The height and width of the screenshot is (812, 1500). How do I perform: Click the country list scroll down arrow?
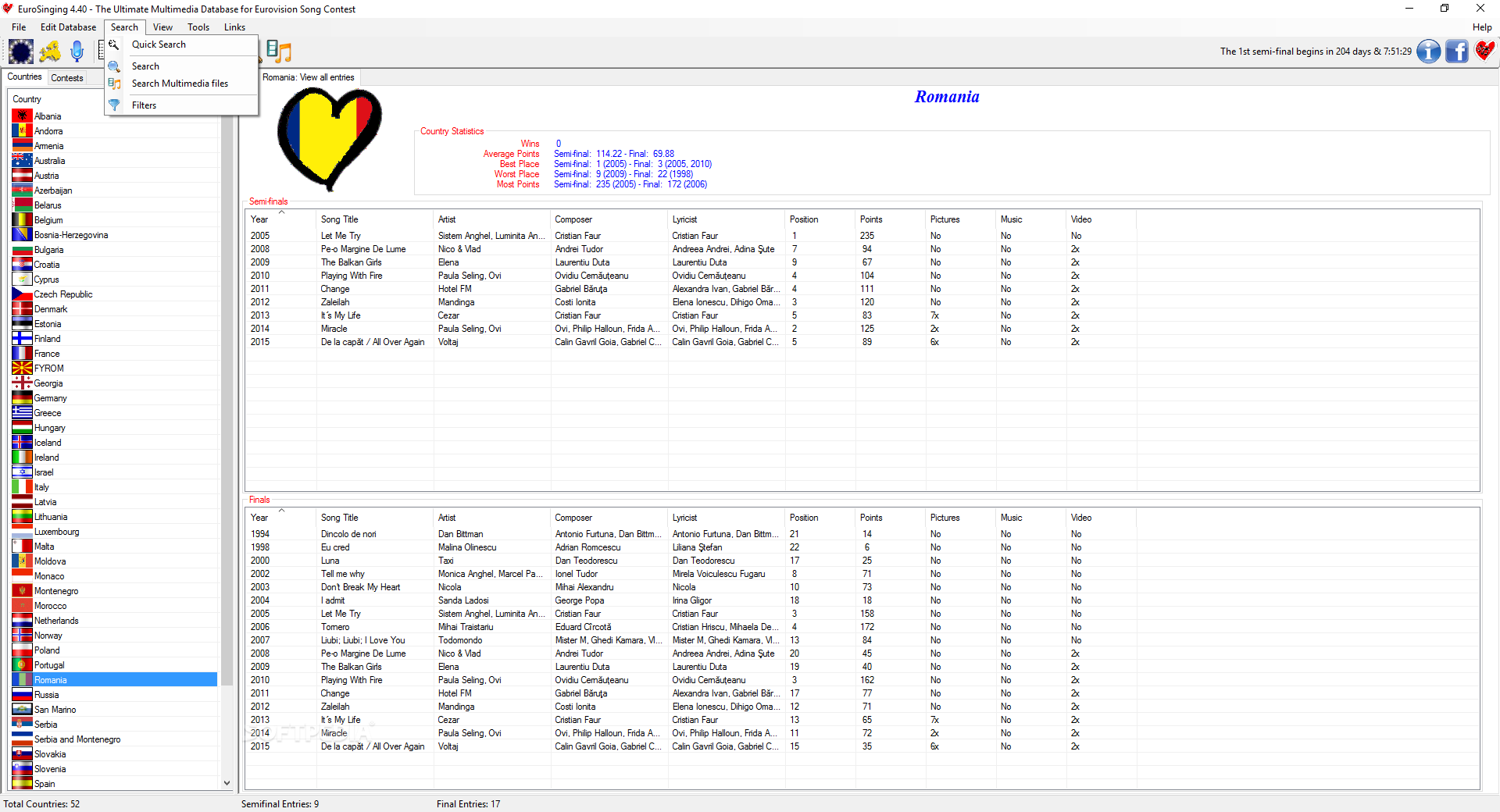coord(227,783)
